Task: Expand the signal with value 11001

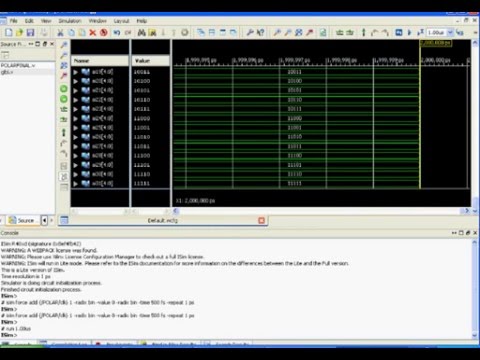Action: pos(76,128)
